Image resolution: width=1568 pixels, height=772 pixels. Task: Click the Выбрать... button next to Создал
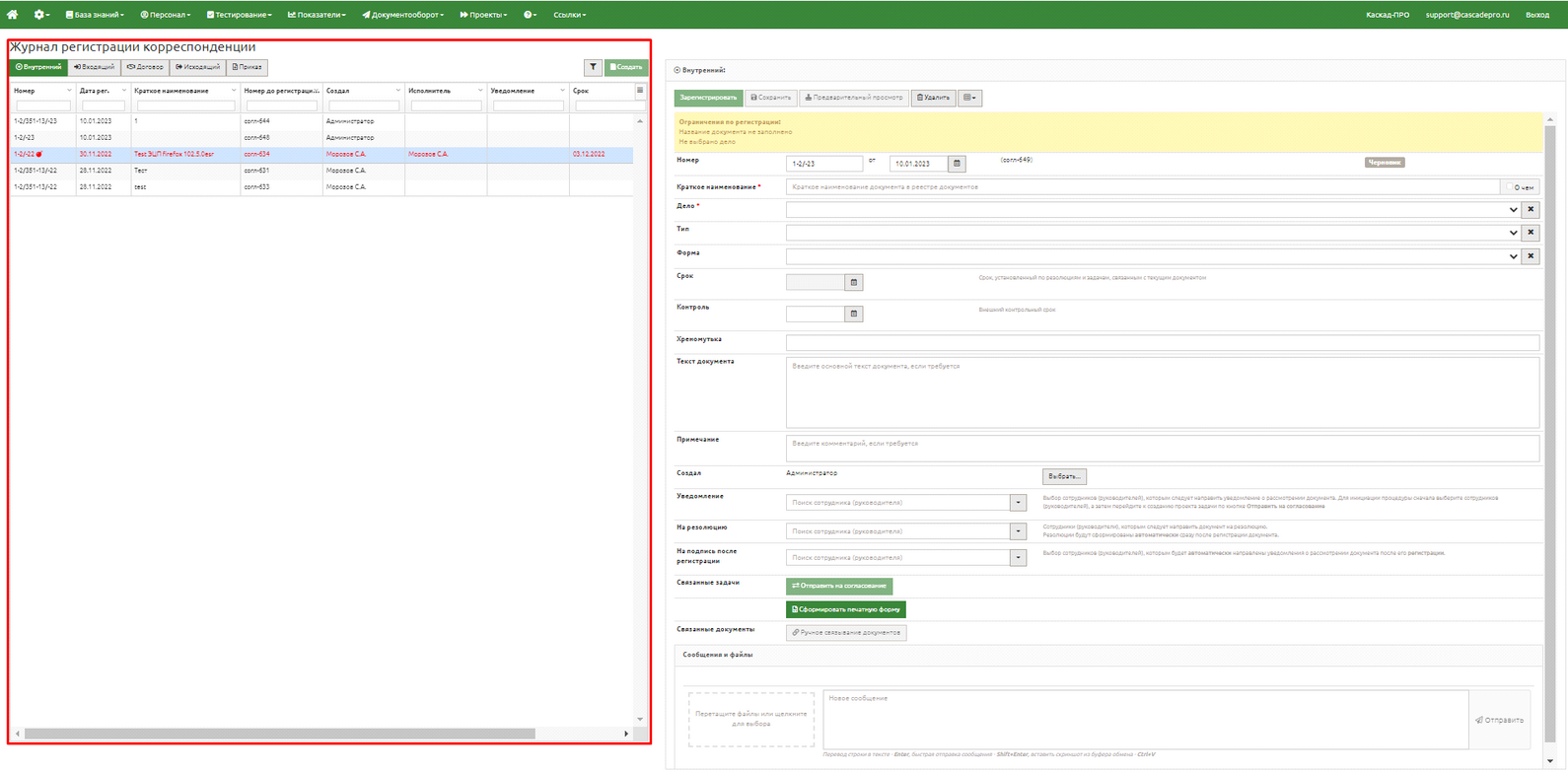pos(1064,476)
